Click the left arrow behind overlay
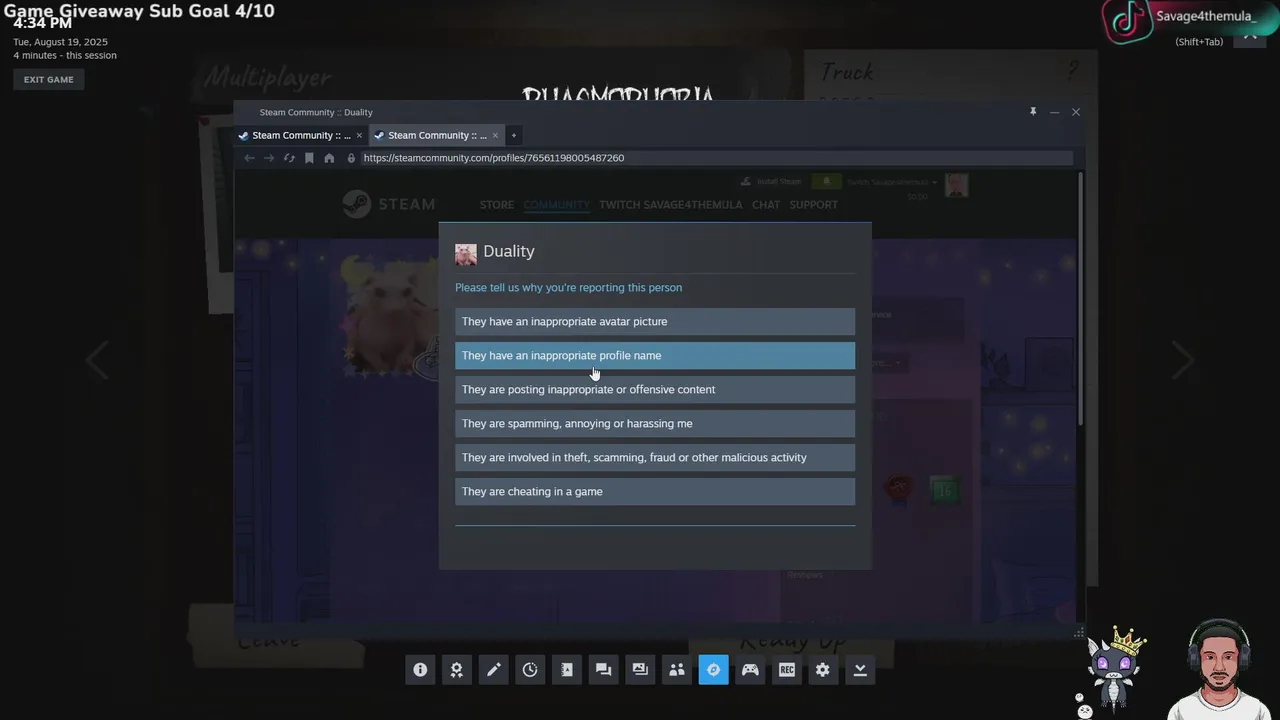 97,360
